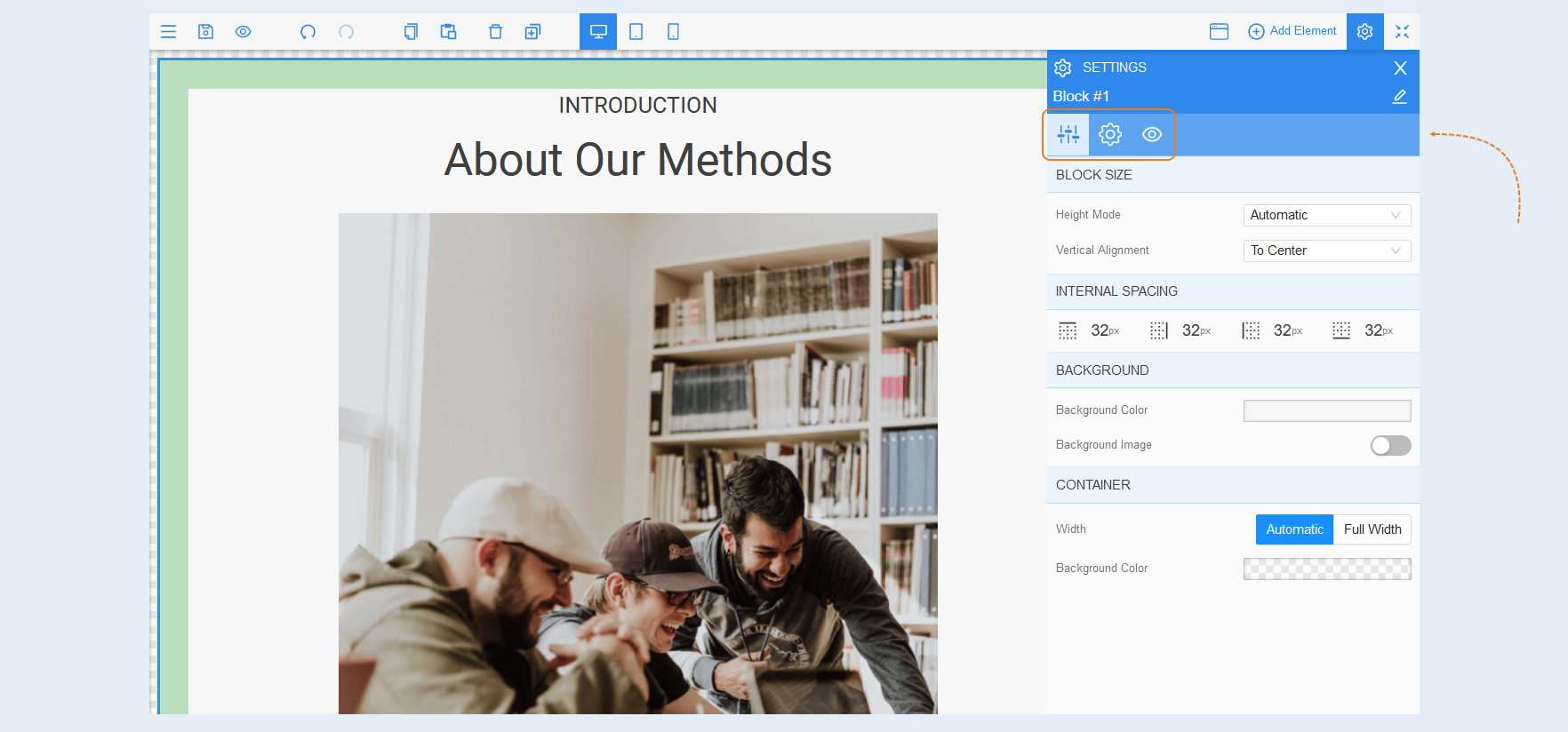Click the Add Element button

click(x=1292, y=31)
